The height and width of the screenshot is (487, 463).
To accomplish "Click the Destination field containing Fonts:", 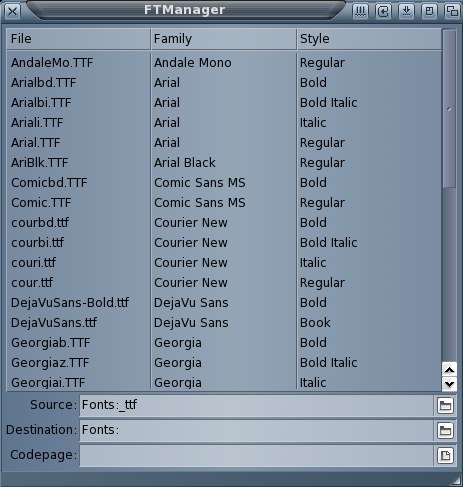I will (x=256, y=430).
